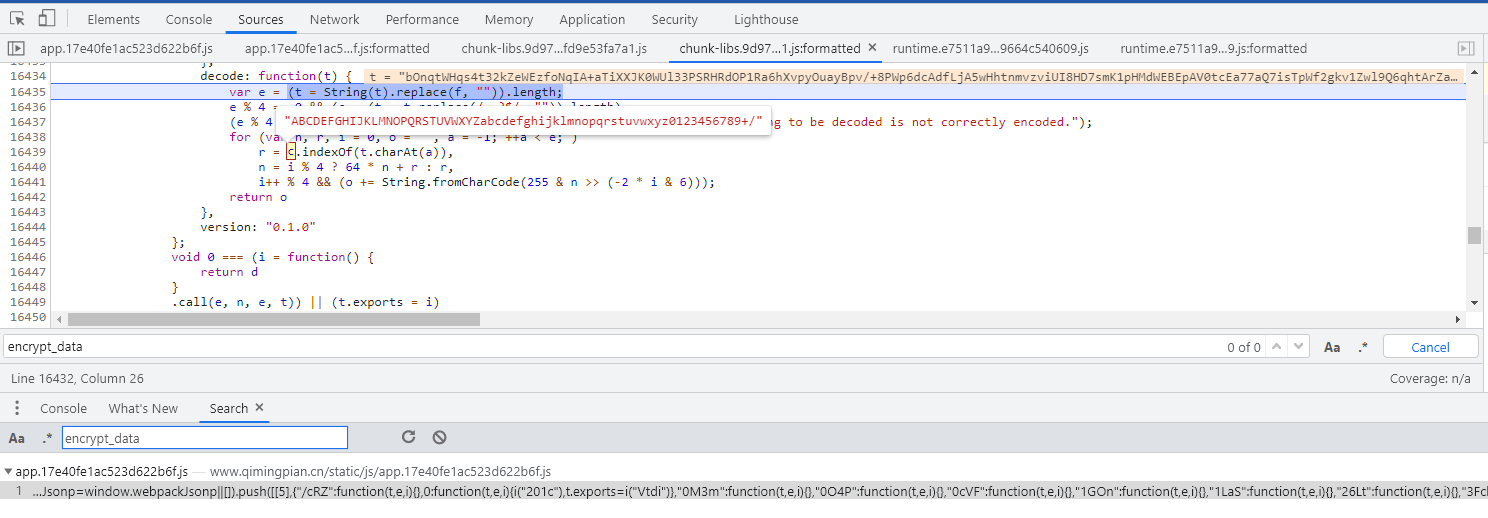Click the horizontal scrollbar left arrow
Screen dimensions: 1488x518
tap(58, 319)
